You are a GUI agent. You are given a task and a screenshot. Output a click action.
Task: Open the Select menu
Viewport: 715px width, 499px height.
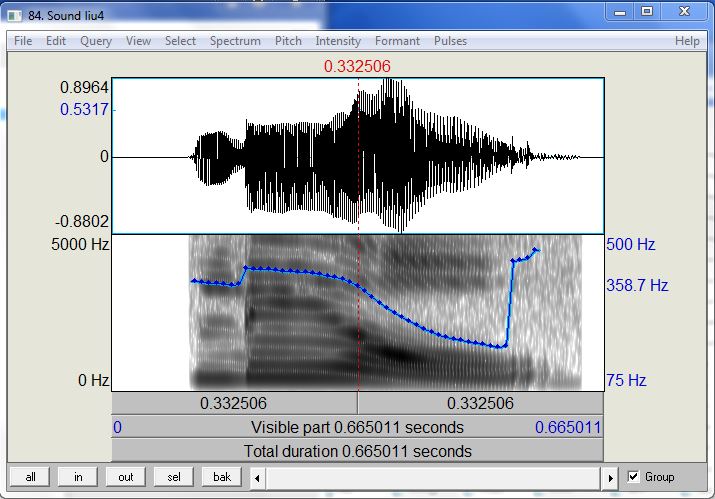180,41
